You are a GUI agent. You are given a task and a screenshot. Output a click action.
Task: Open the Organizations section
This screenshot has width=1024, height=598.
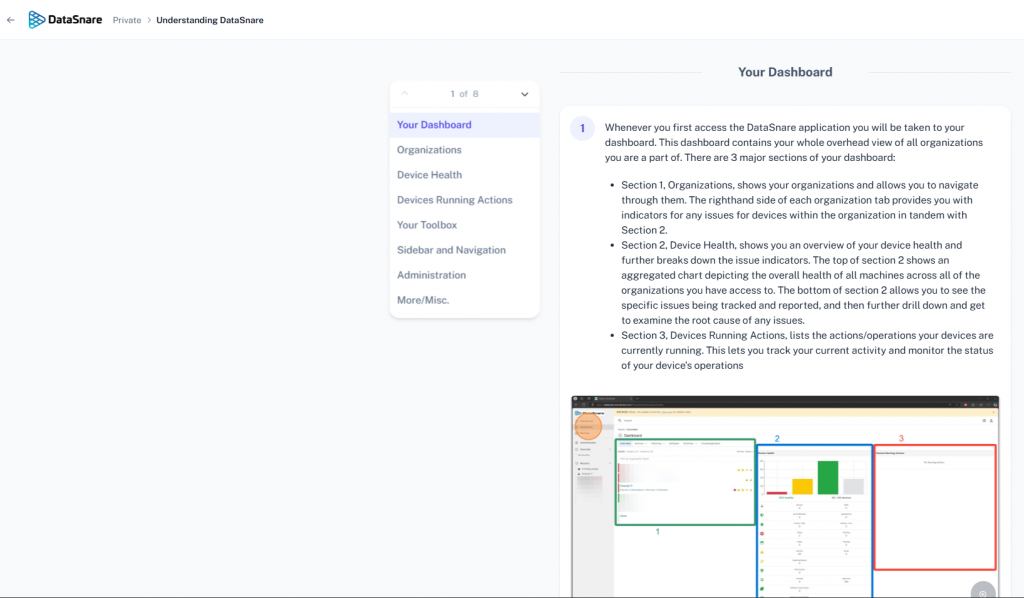(x=464, y=150)
